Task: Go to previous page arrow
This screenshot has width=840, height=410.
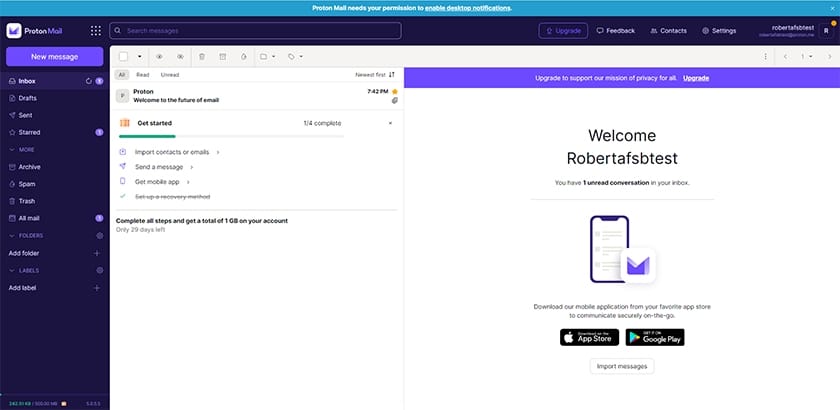Action: tap(785, 56)
